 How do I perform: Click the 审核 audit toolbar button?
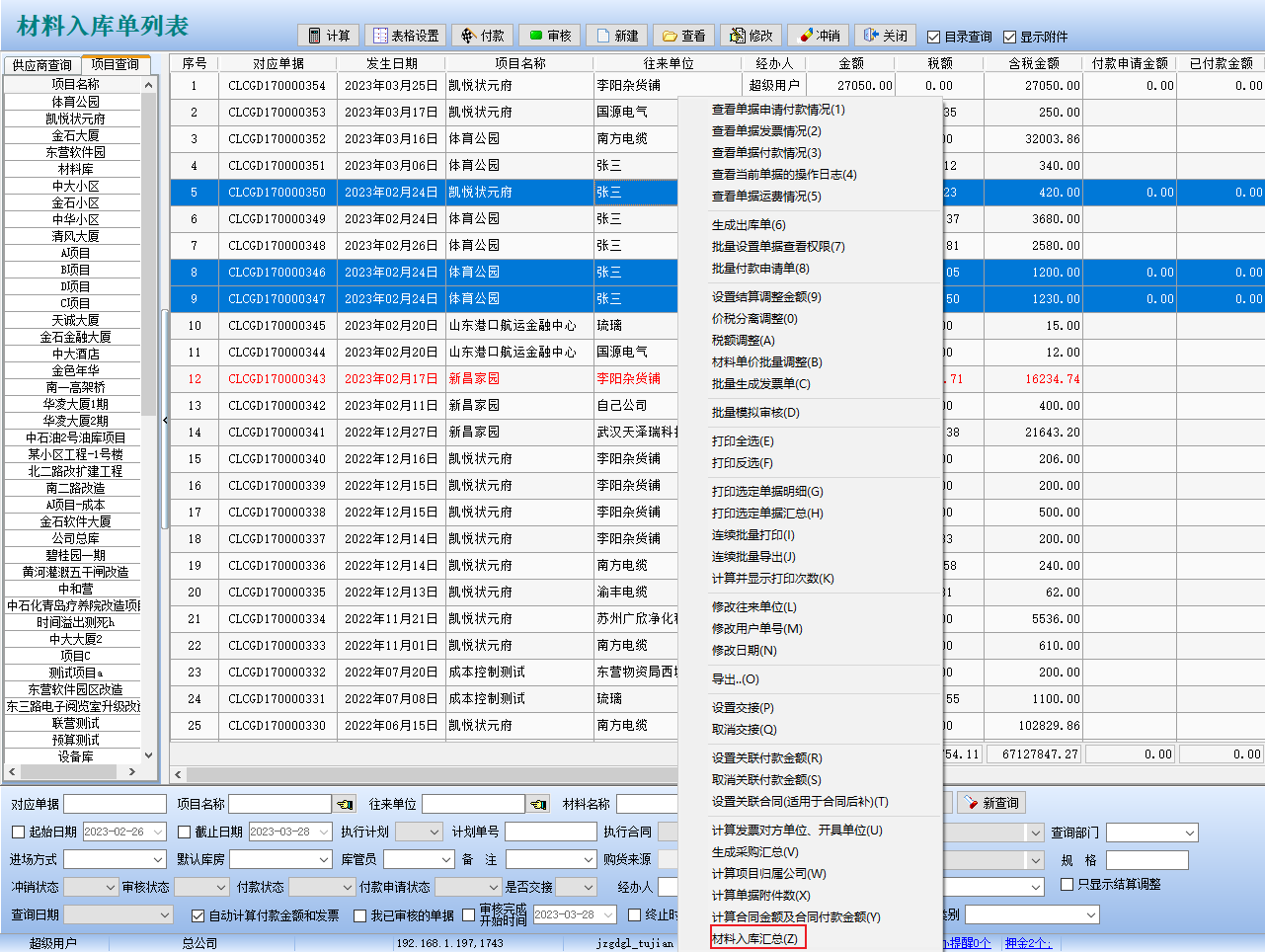[x=549, y=36]
